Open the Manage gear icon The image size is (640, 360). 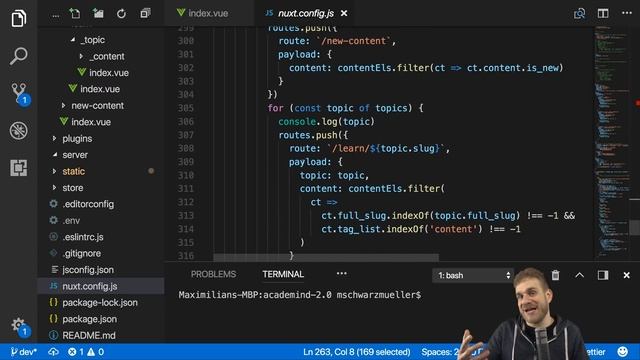click(x=19, y=326)
